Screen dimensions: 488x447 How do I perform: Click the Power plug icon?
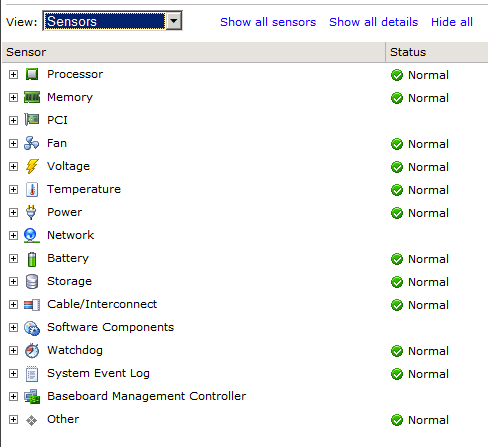[x=31, y=212]
